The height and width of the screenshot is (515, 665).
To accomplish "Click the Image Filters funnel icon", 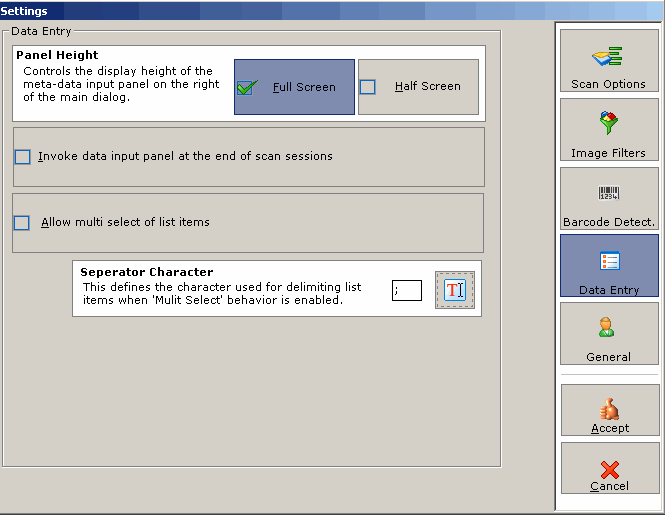I will [x=608, y=124].
